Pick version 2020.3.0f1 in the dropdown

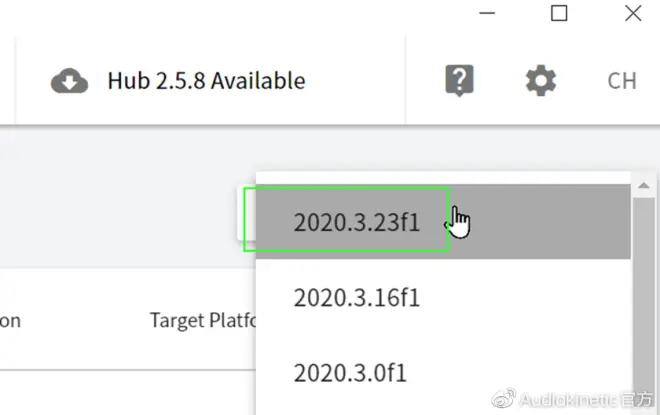(443, 372)
